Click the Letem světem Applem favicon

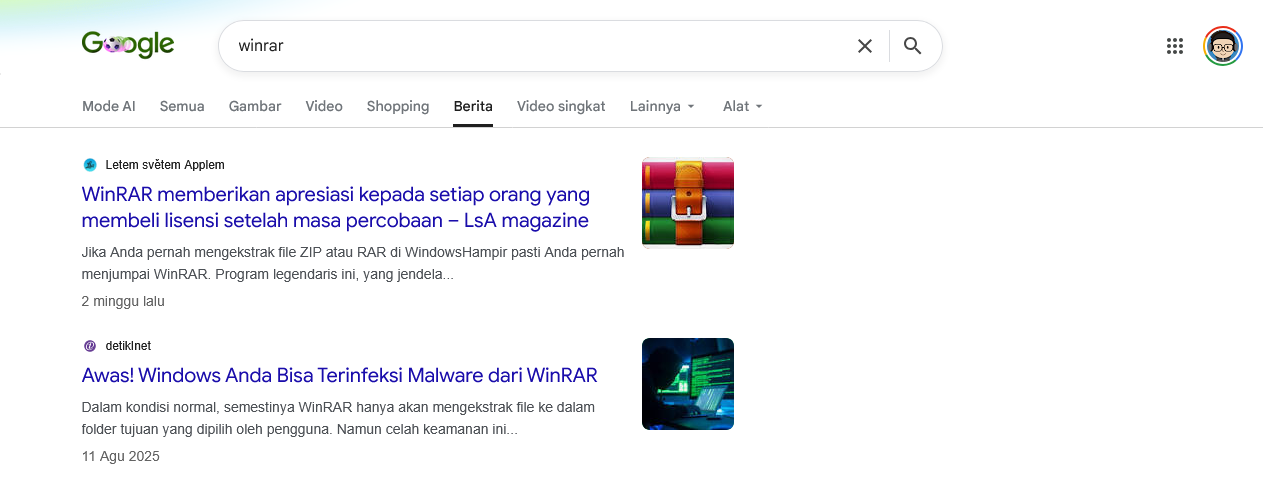90,165
